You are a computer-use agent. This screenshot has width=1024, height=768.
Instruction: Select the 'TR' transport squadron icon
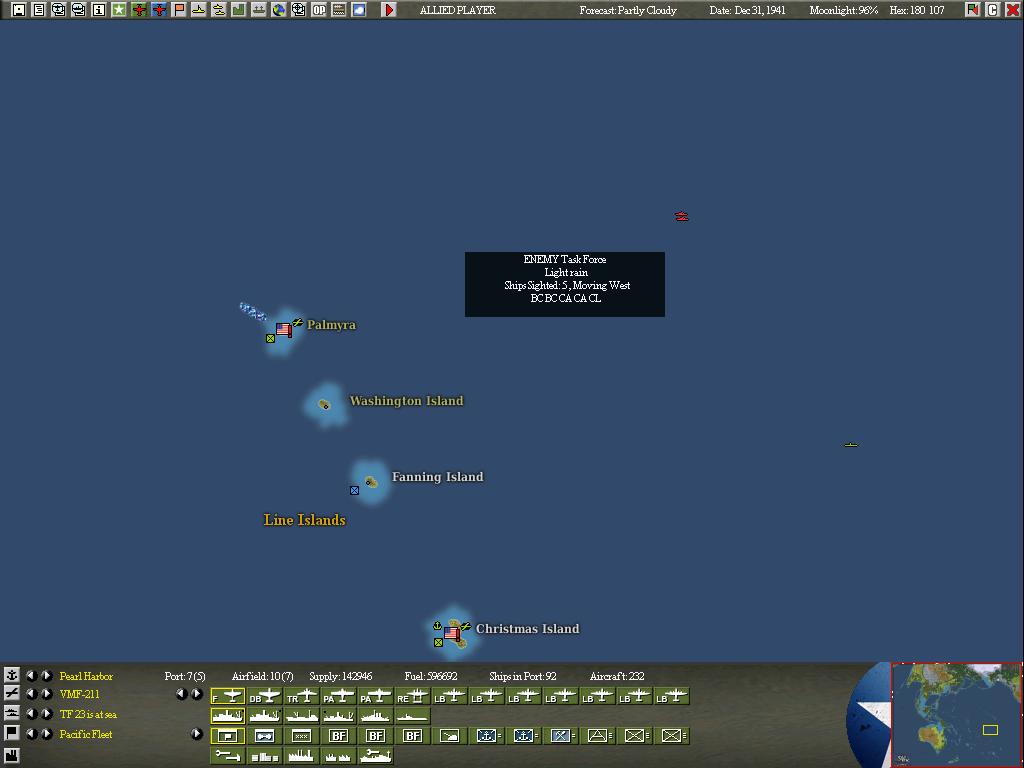click(x=302, y=696)
